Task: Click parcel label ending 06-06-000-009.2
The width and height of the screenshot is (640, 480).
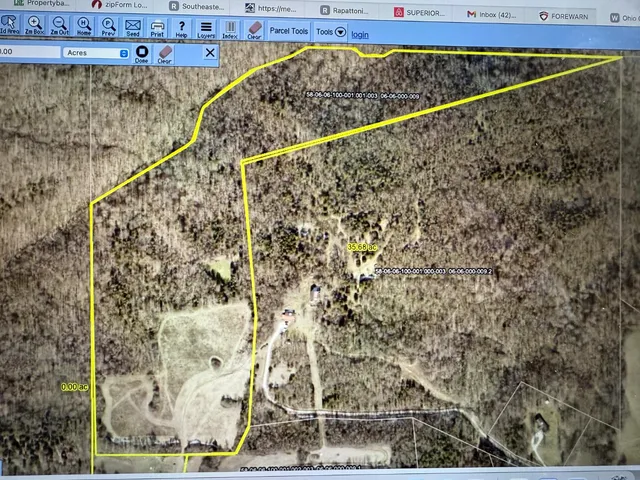Action: click(433, 271)
